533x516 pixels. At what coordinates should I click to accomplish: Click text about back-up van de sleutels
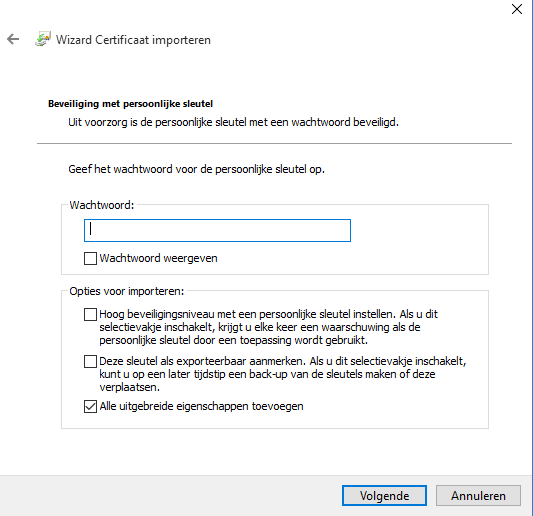[282, 374]
